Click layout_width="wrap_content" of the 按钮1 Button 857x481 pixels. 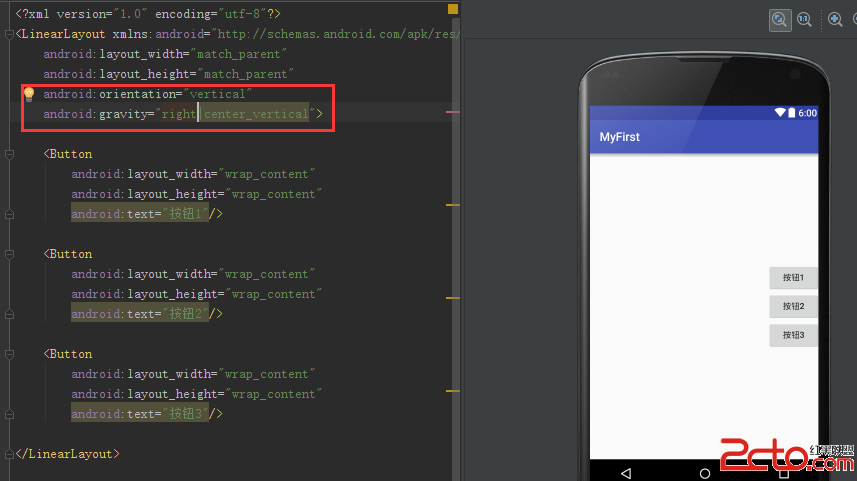point(193,174)
